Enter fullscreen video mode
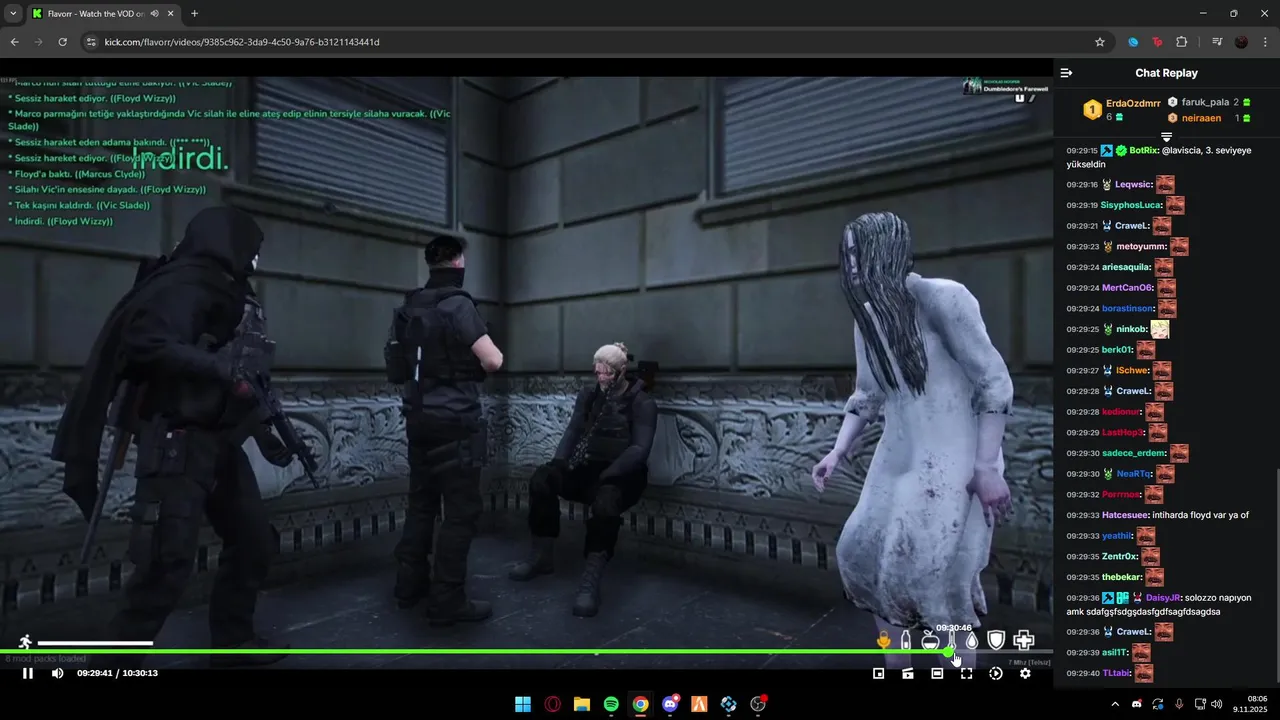 (966, 673)
